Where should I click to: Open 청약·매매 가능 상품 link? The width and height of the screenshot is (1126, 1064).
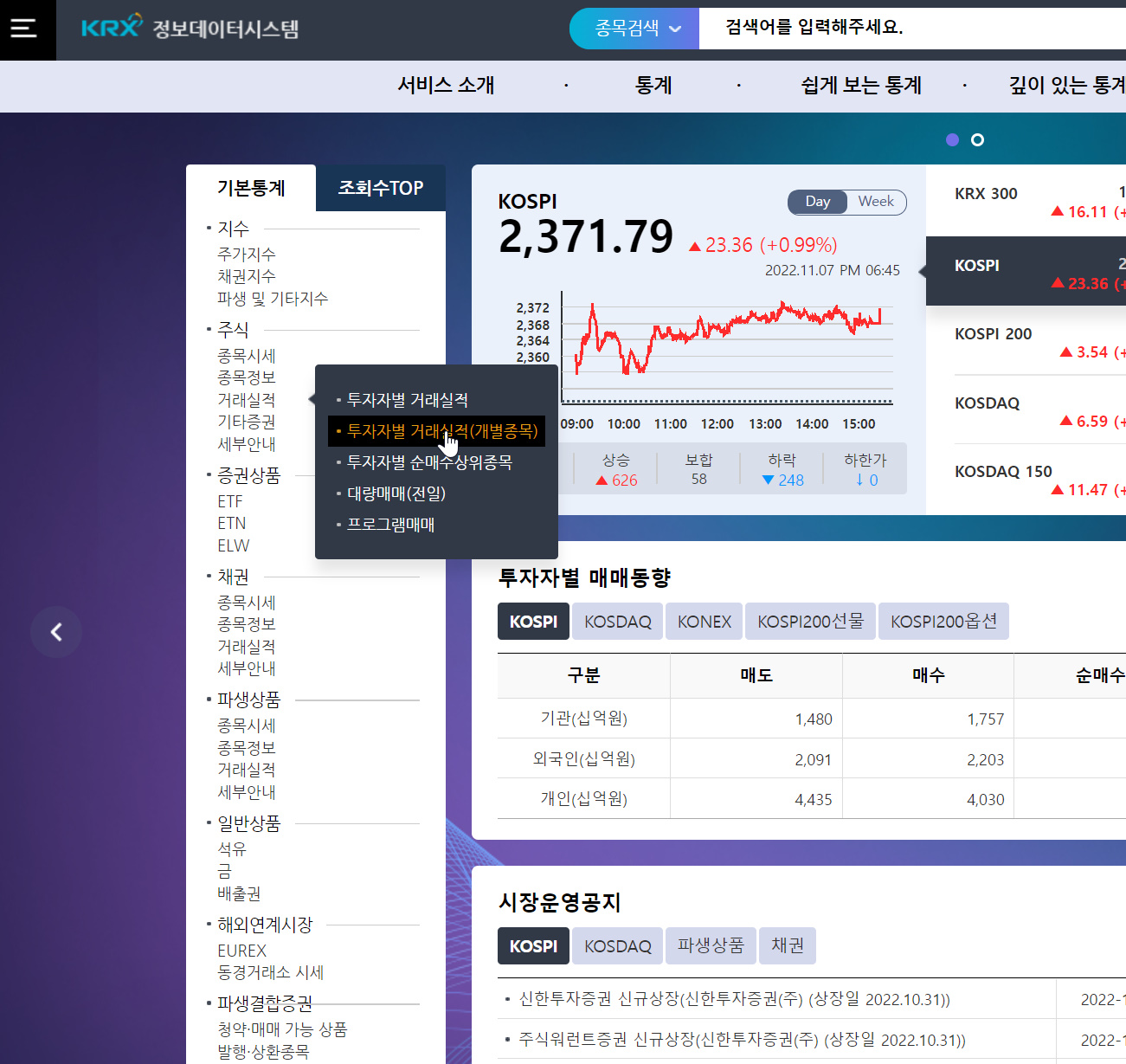(x=282, y=1029)
